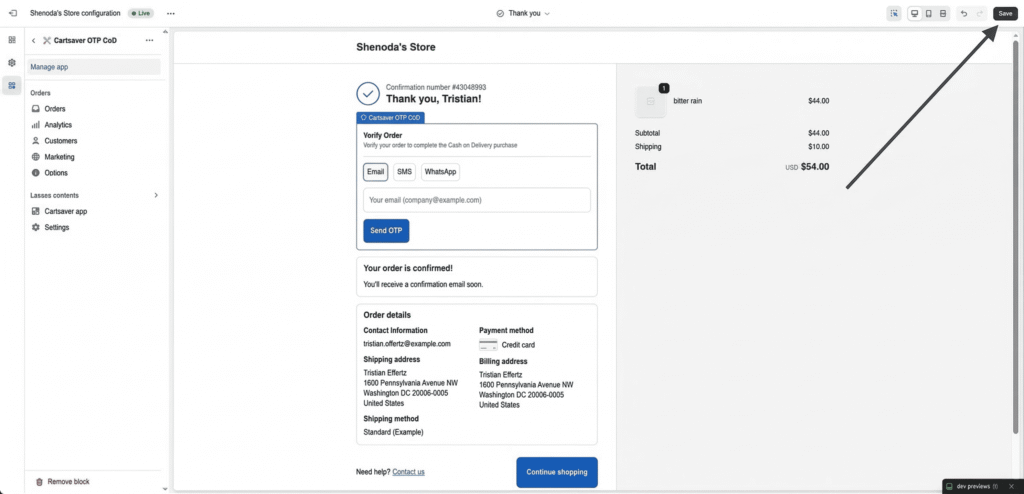Select the WhatsApp verification option

pyautogui.click(x=440, y=172)
